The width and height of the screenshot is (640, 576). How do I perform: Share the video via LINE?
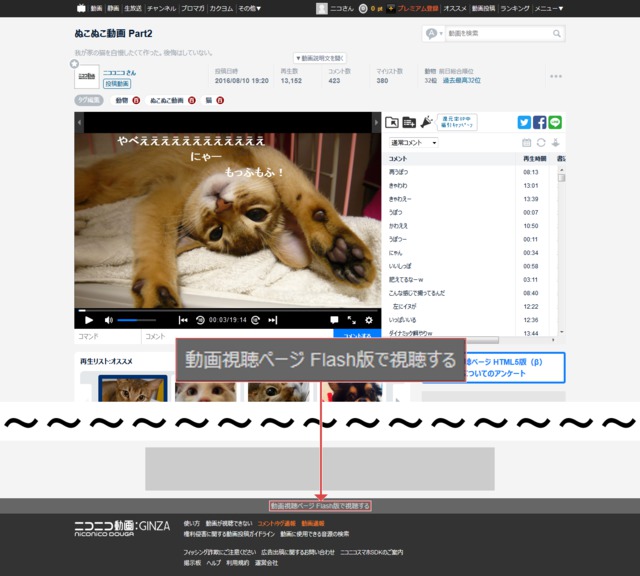[x=556, y=122]
